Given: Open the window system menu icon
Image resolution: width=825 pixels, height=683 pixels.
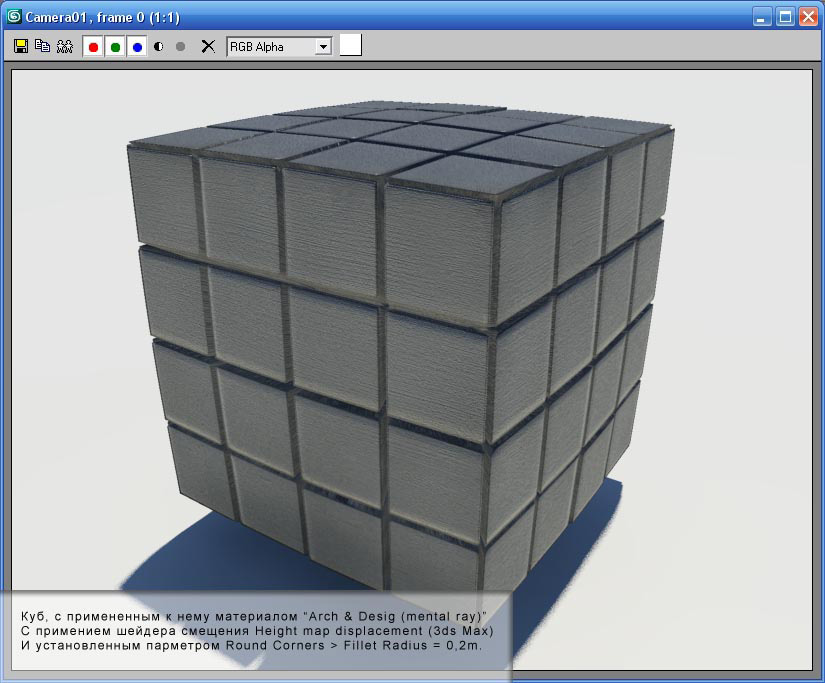Looking at the screenshot, I should 14,16.
